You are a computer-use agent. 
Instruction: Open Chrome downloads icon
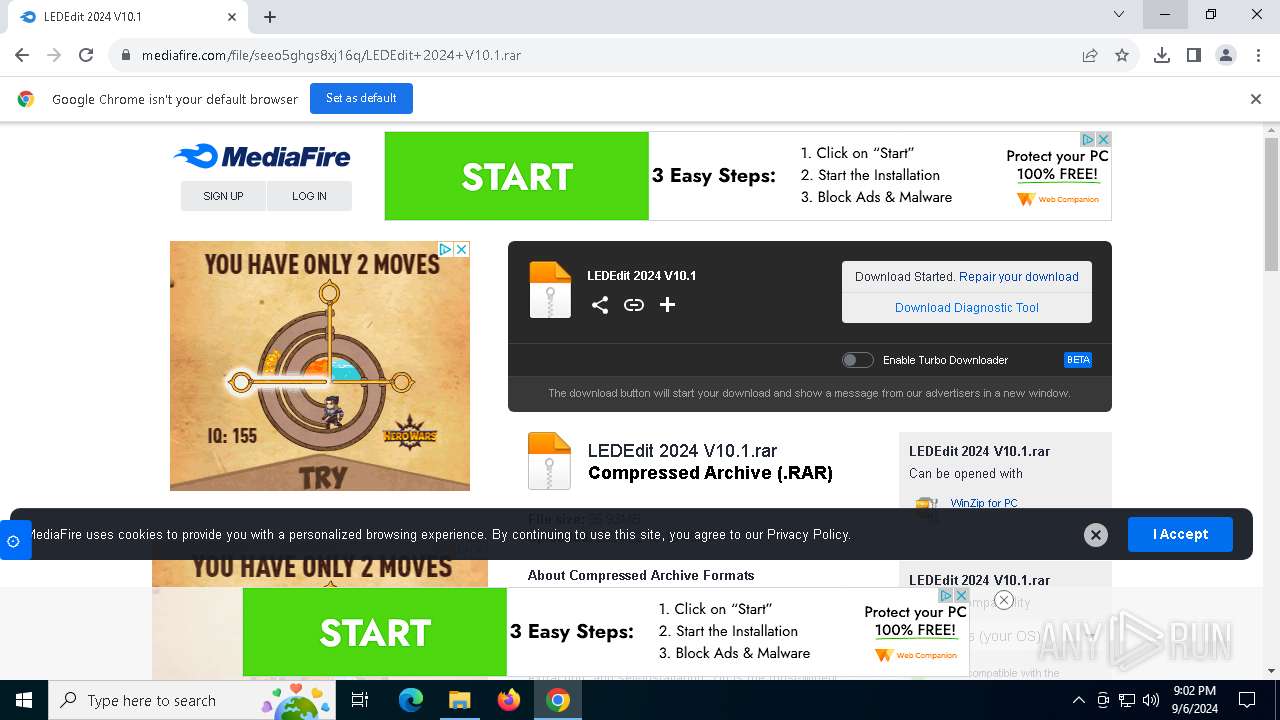pos(1162,55)
